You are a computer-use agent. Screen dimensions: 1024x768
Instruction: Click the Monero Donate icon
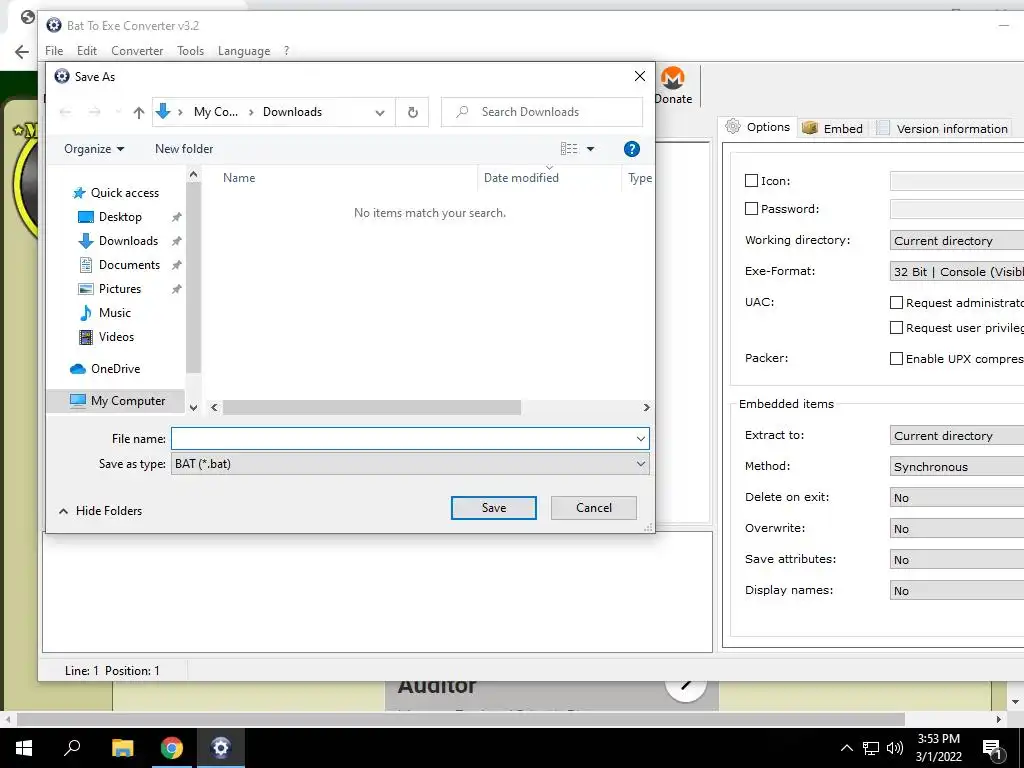click(673, 78)
